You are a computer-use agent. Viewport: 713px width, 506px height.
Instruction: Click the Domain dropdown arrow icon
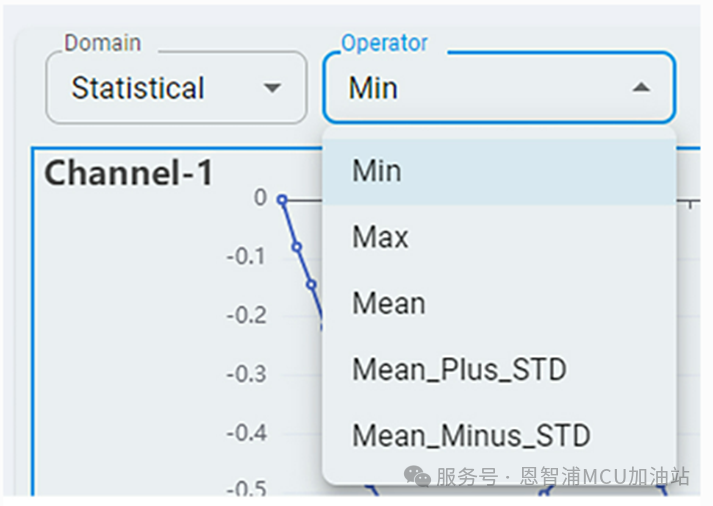[x=272, y=88]
